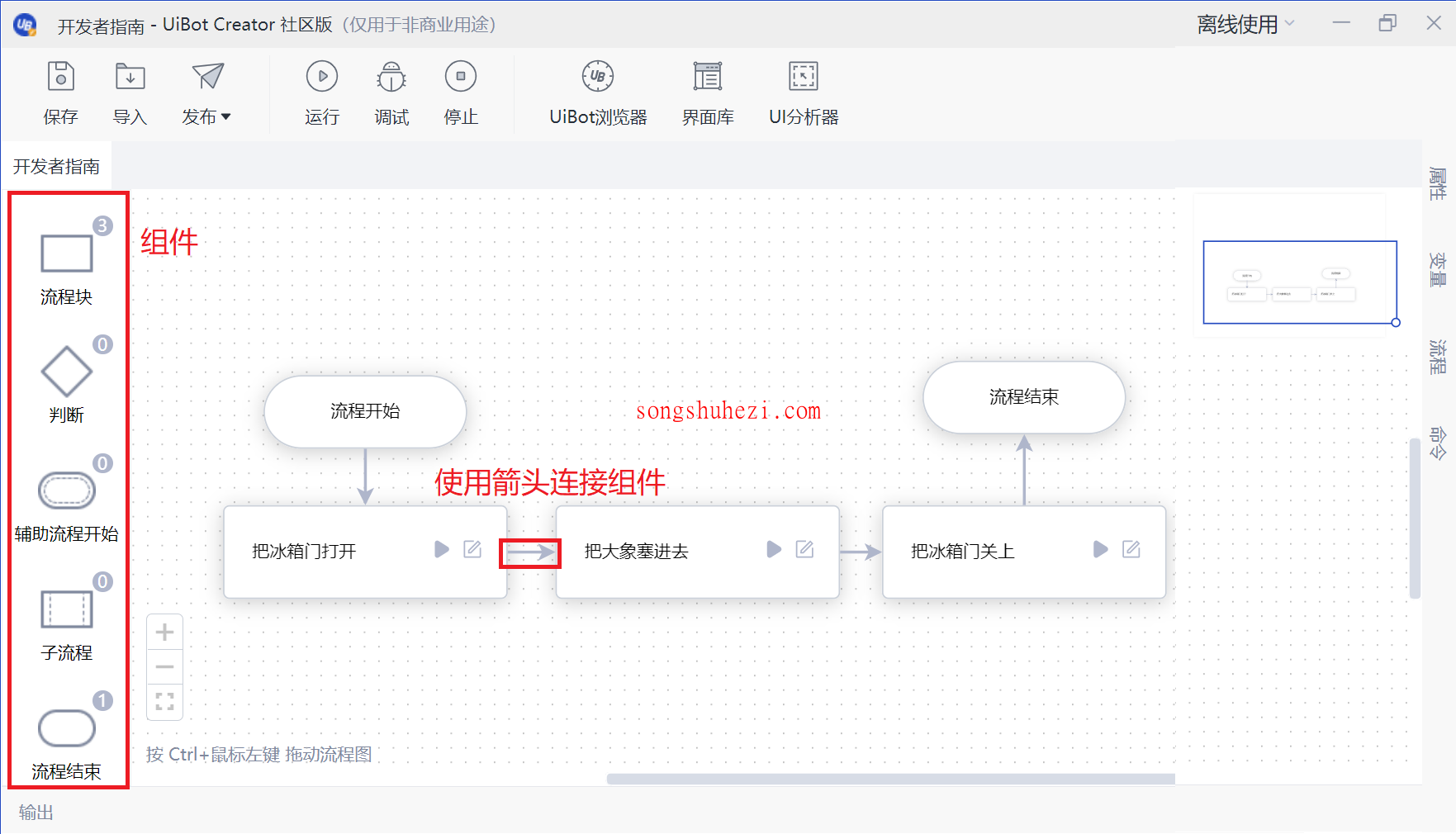Screen dimensions: 1456x834
Task: Open the 输出 output panel
Action: click(x=36, y=813)
